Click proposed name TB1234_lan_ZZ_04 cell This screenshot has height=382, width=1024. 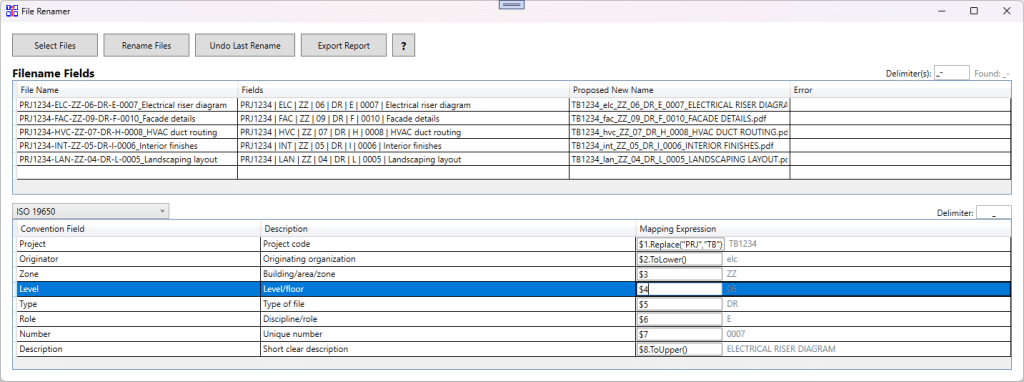tap(679, 160)
